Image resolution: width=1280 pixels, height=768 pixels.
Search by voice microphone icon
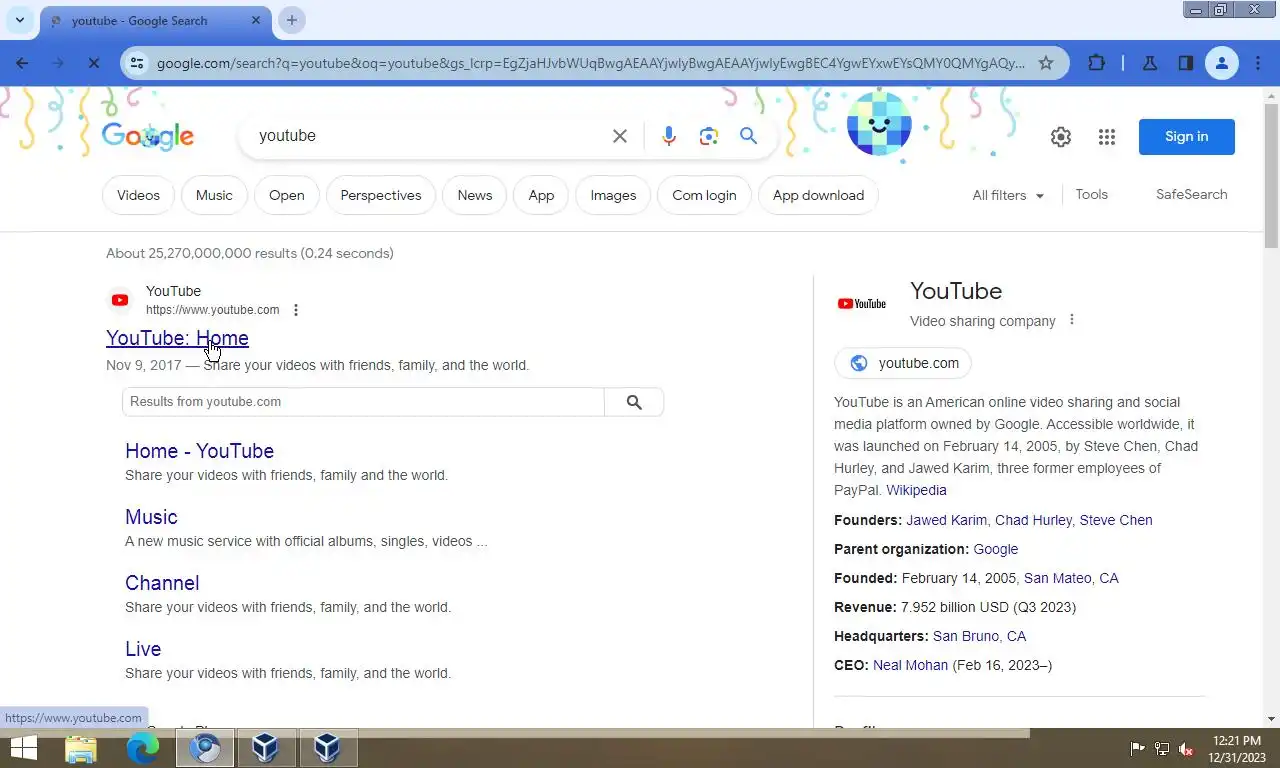tap(669, 136)
